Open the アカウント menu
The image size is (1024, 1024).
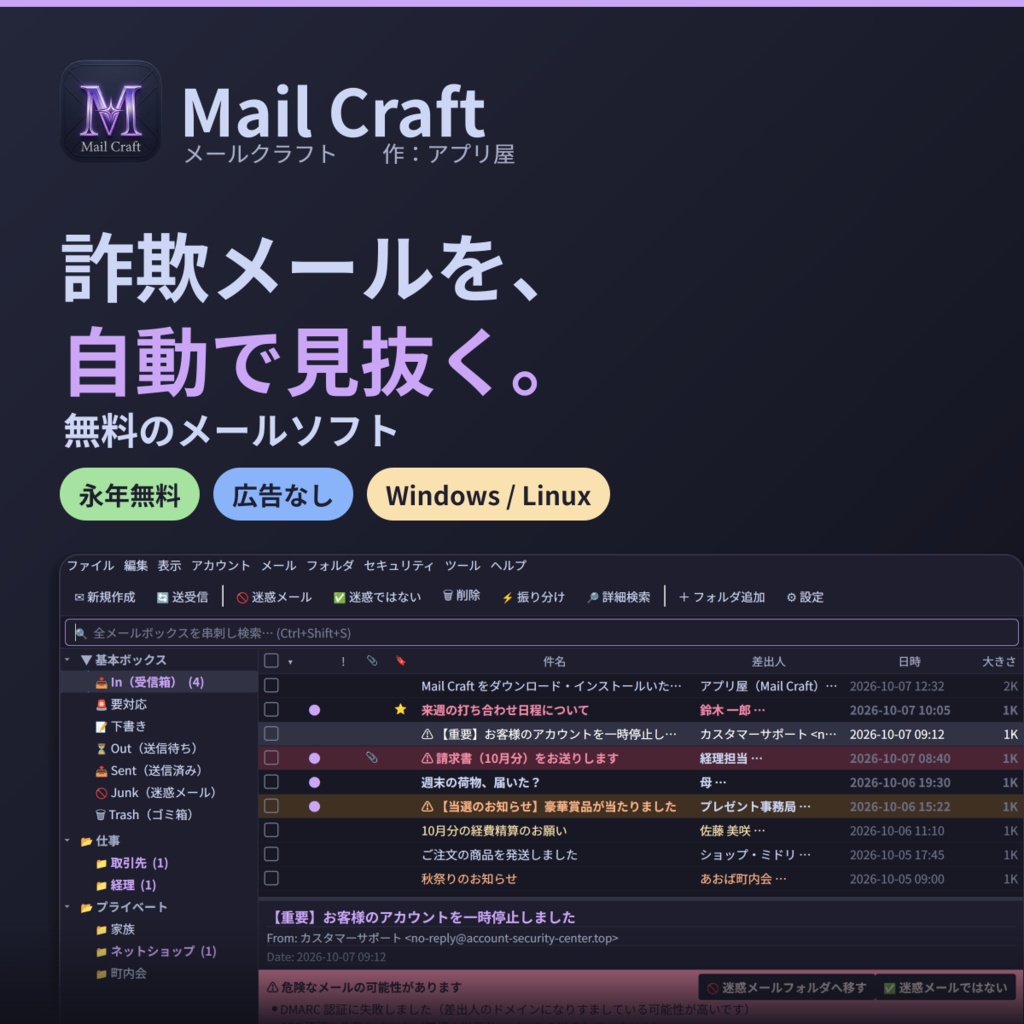point(221,566)
